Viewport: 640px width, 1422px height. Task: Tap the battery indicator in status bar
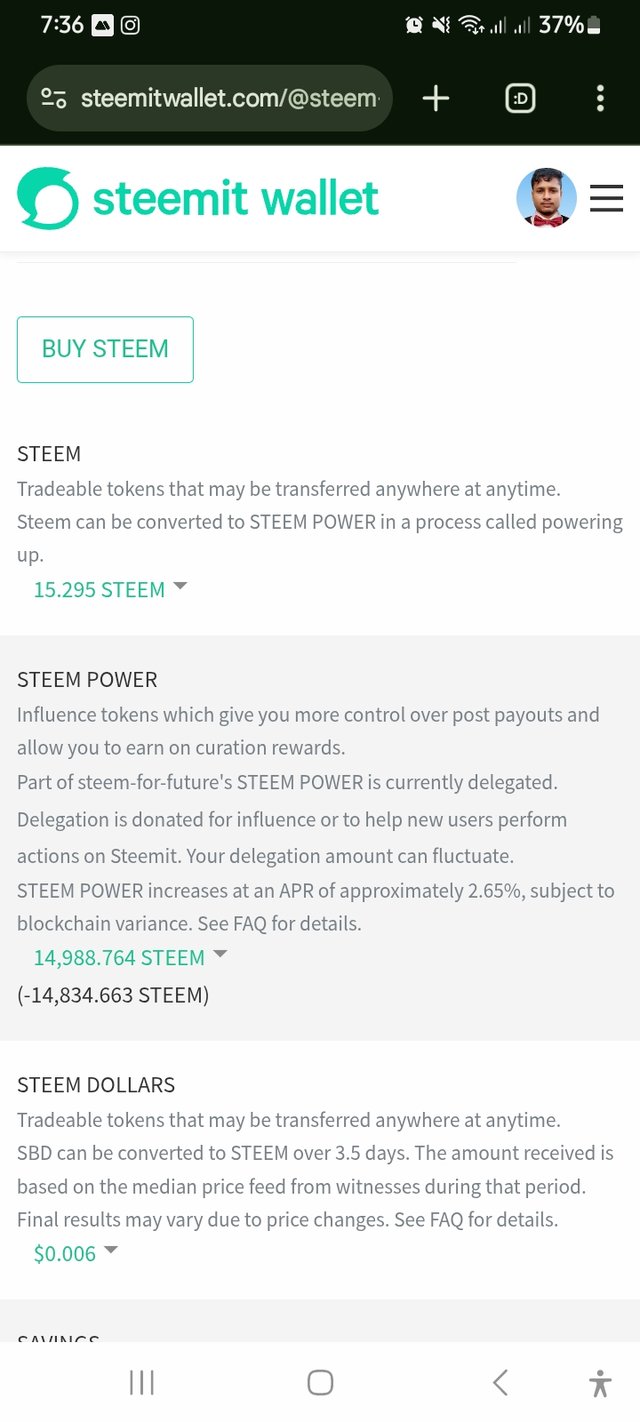coord(594,25)
